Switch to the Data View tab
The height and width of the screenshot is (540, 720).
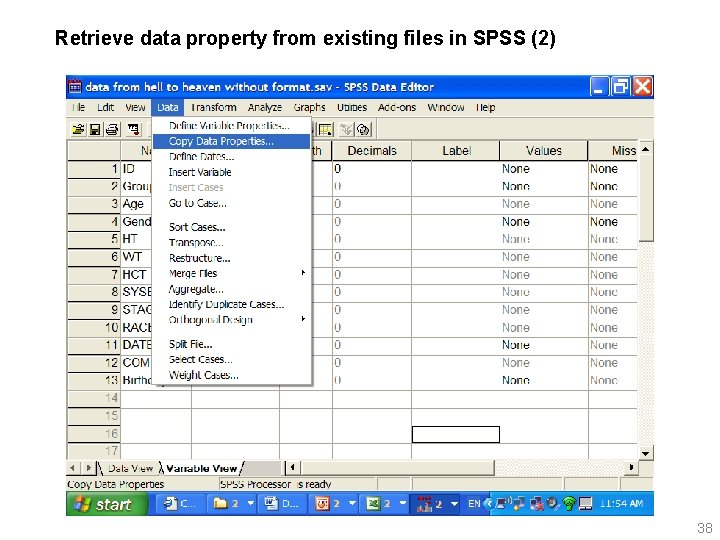(130, 469)
